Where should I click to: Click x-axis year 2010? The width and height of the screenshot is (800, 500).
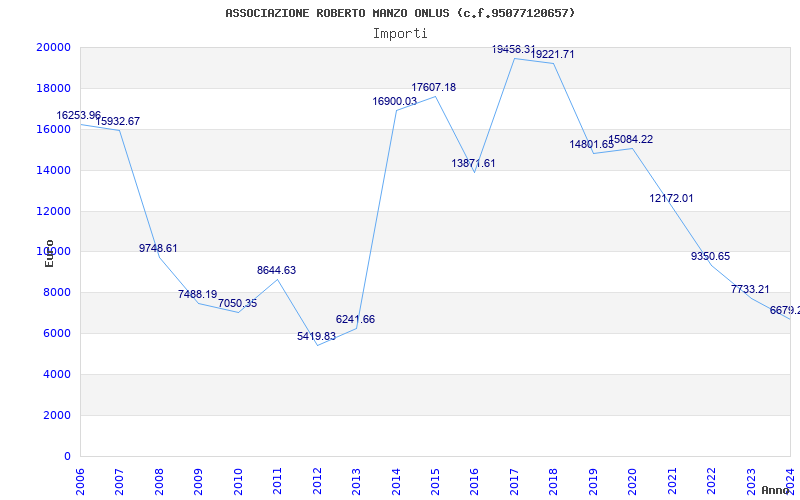pos(238,481)
